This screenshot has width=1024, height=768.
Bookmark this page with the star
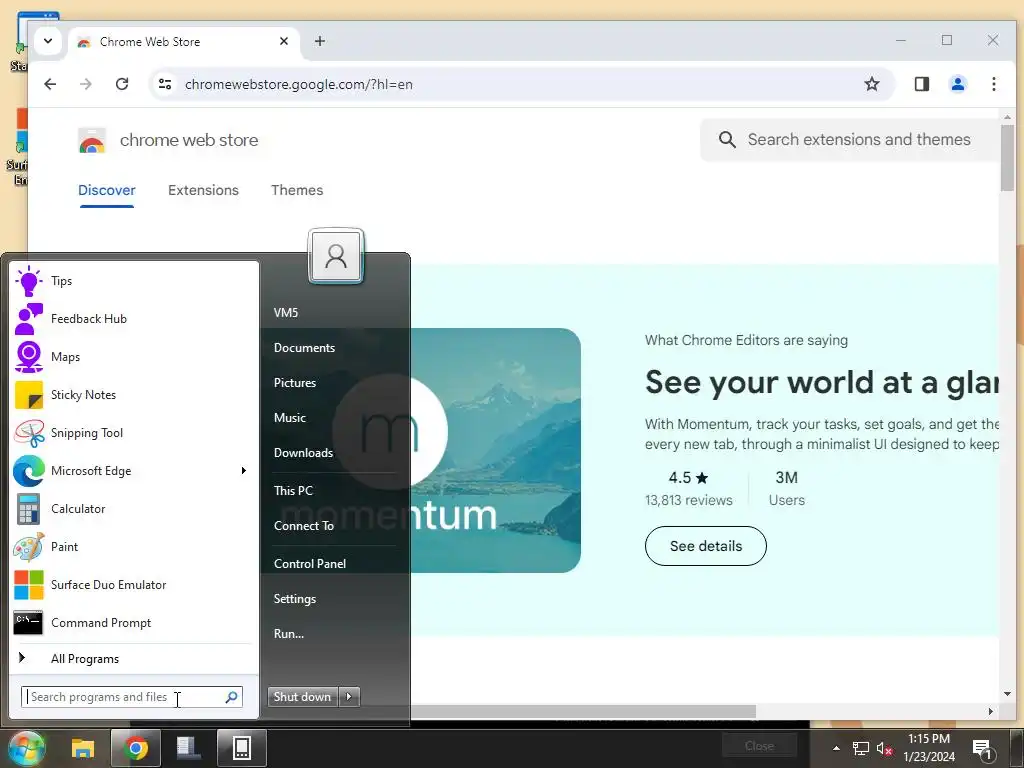pos(872,84)
